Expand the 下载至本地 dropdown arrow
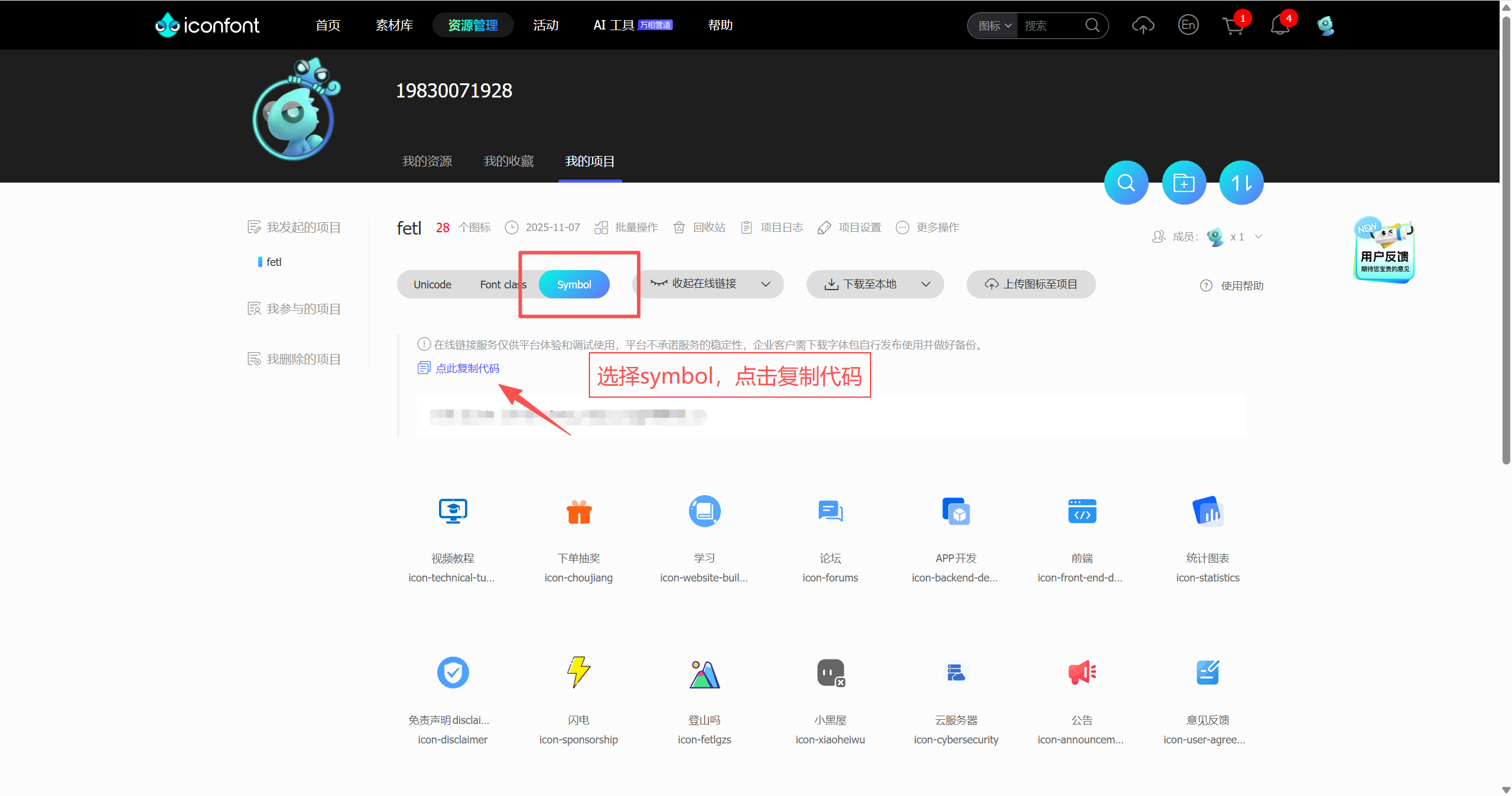This screenshot has height=796, width=1512. click(925, 284)
